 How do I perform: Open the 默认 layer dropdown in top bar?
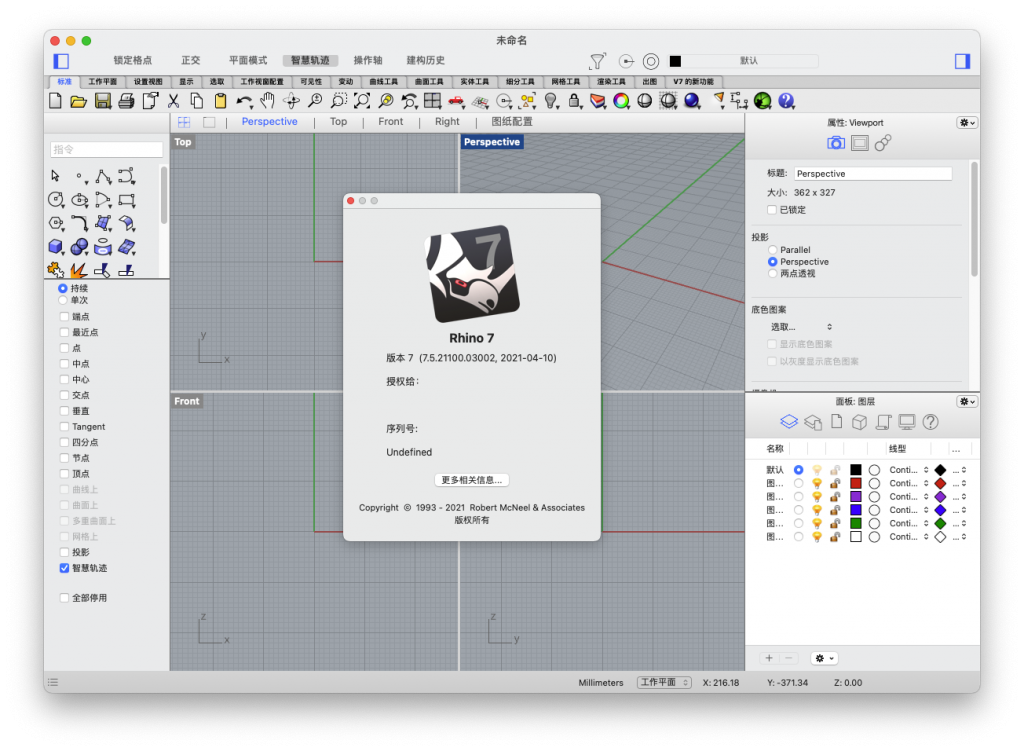[x=750, y=61]
